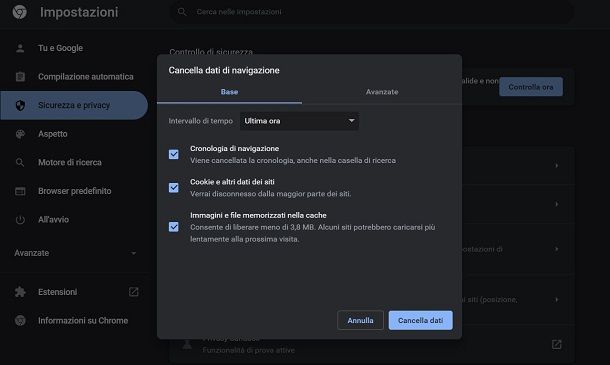
Task: Switch to the Avanzate tab in the dialog
Action: point(382,92)
